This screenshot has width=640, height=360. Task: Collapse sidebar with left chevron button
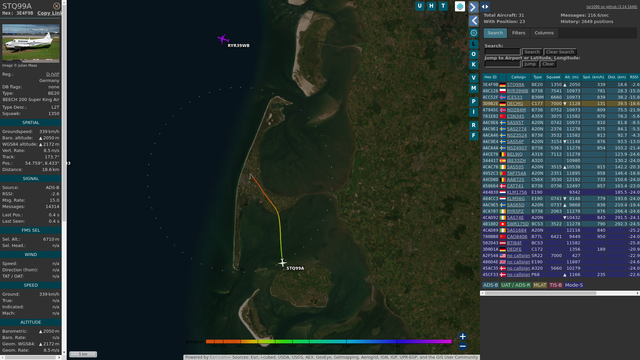point(473,20)
